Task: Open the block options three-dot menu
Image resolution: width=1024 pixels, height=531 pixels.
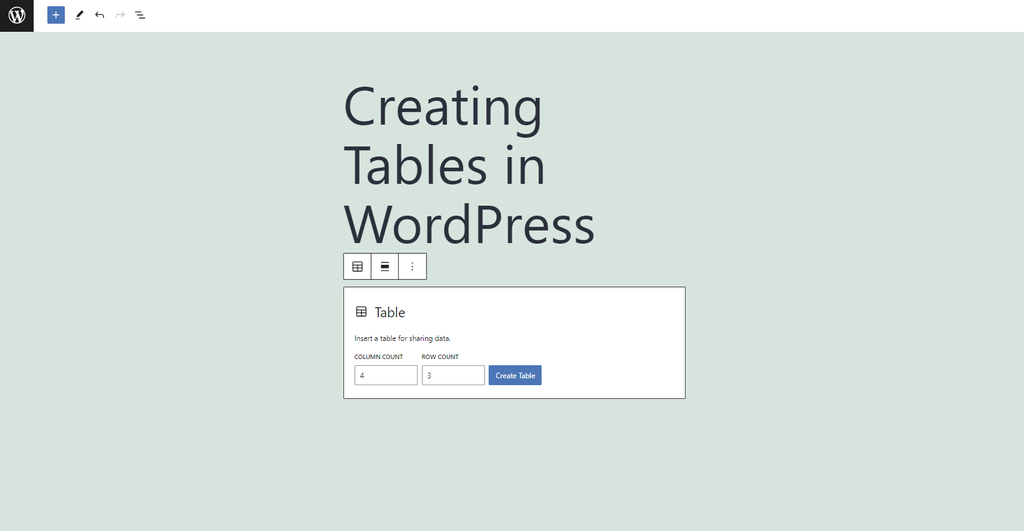Action: (x=412, y=266)
